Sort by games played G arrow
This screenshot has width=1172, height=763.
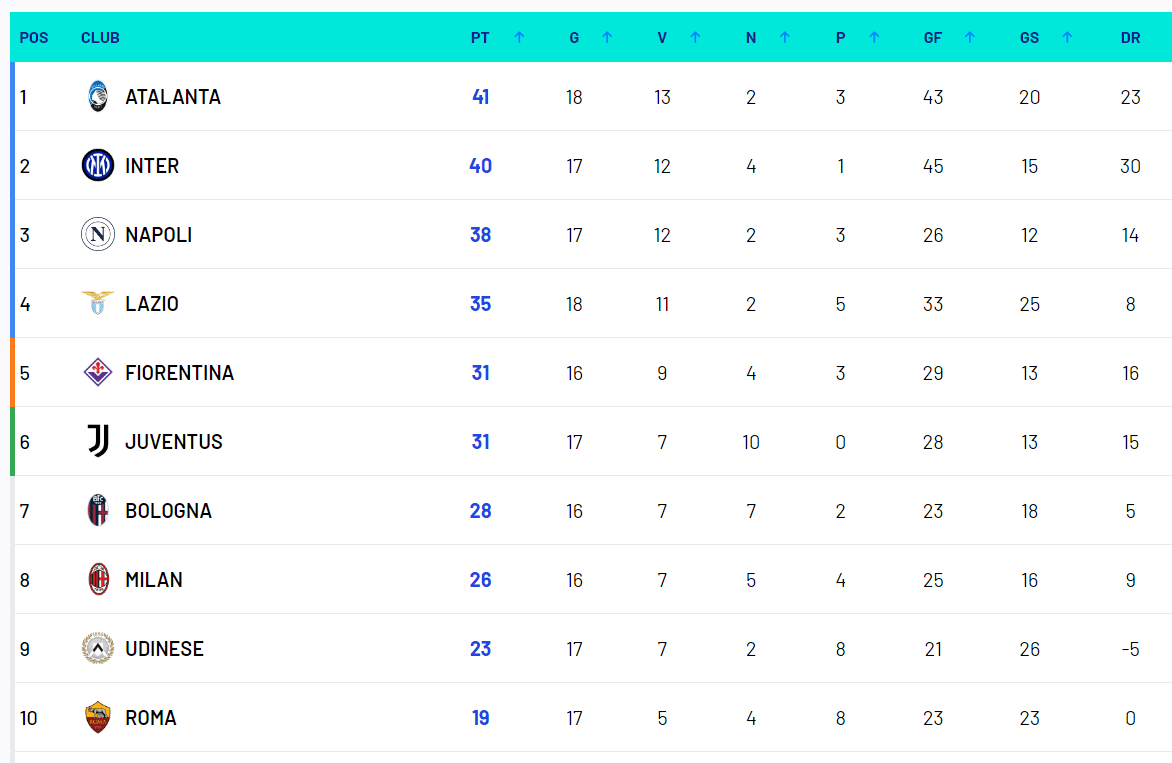pyautogui.click(x=607, y=38)
